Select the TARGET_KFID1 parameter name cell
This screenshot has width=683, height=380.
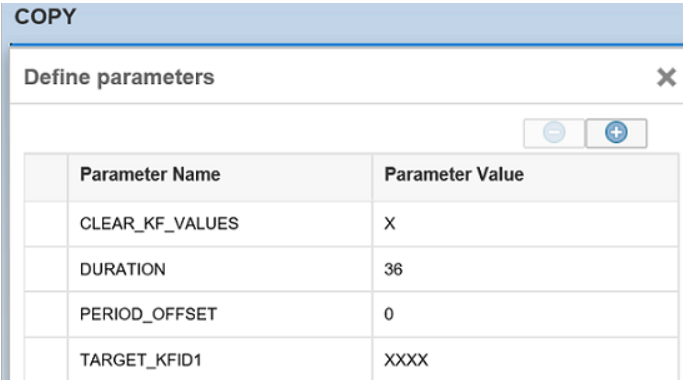[220, 359]
